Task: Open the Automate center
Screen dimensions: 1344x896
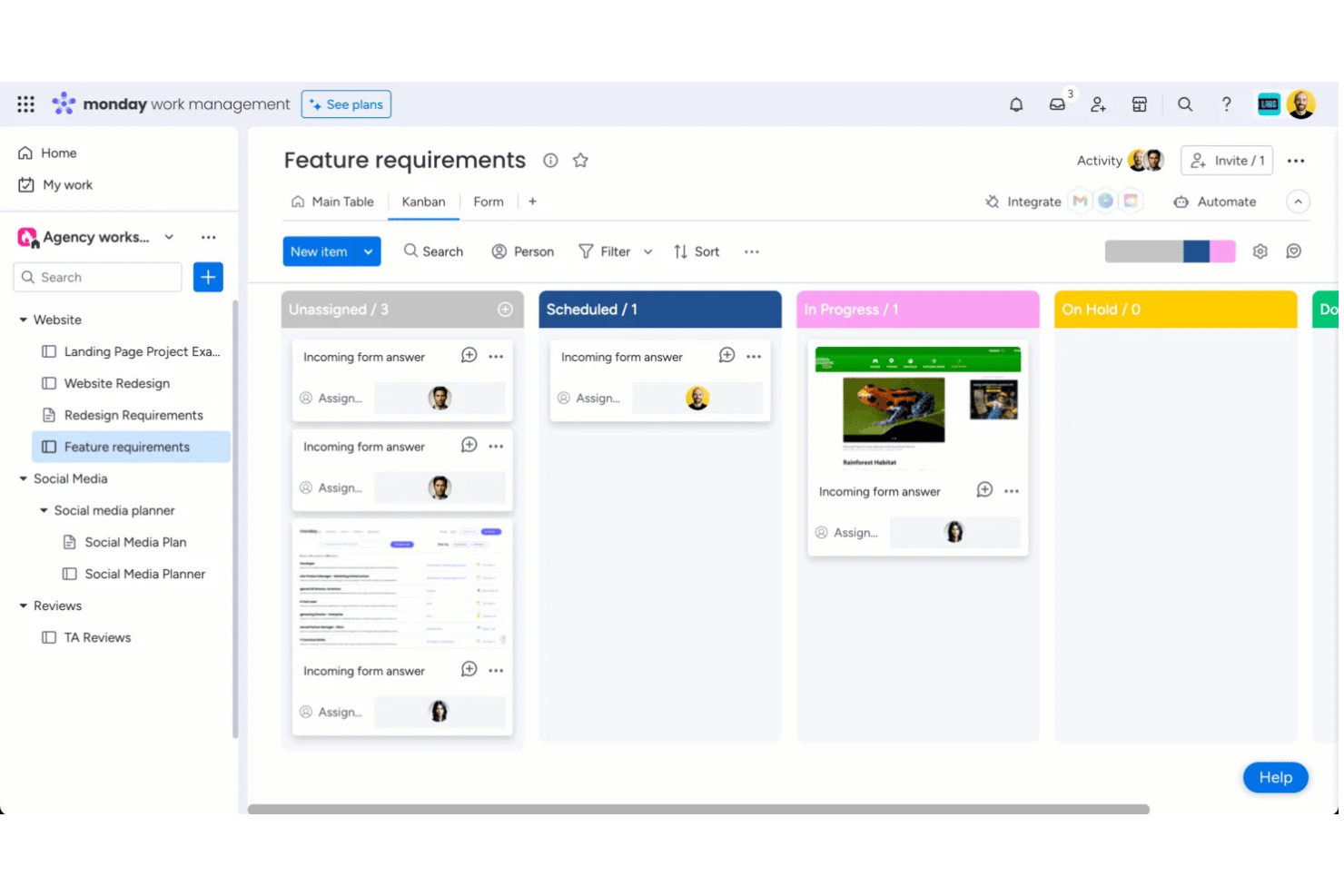Action: 1214,202
